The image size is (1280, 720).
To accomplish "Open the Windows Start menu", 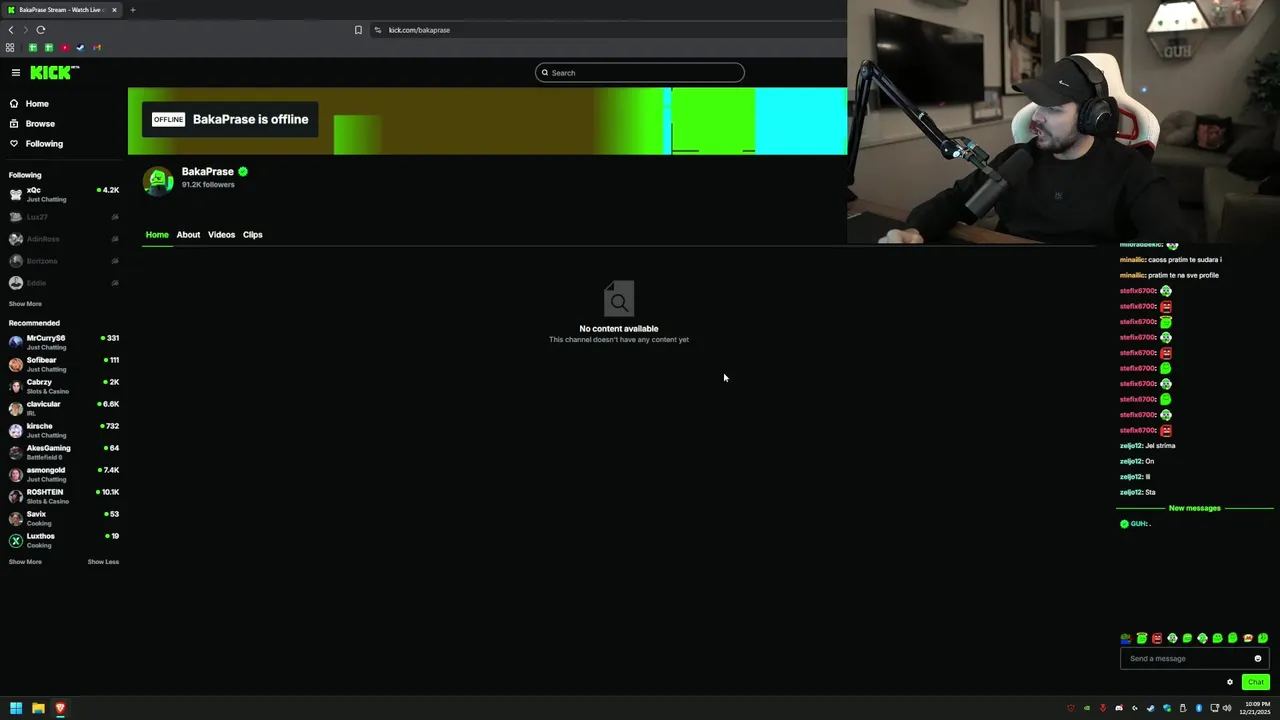I will coord(16,708).
